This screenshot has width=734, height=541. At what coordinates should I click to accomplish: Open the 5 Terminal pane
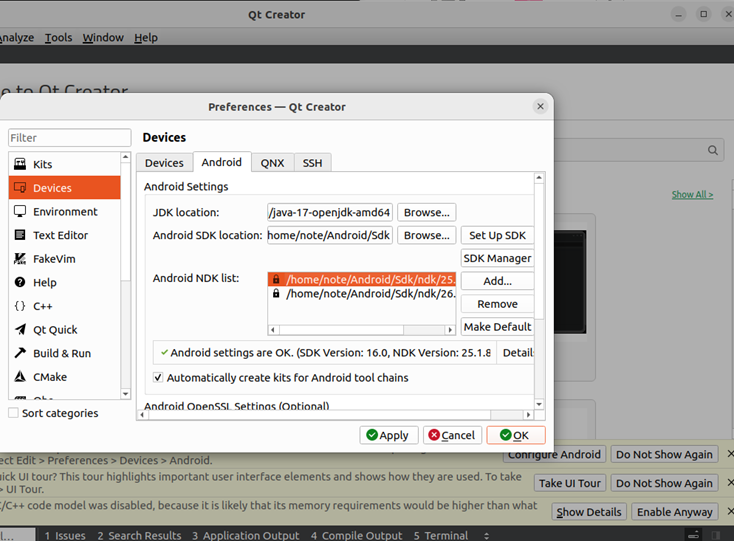pyautogui.click(x=440, y=535)
